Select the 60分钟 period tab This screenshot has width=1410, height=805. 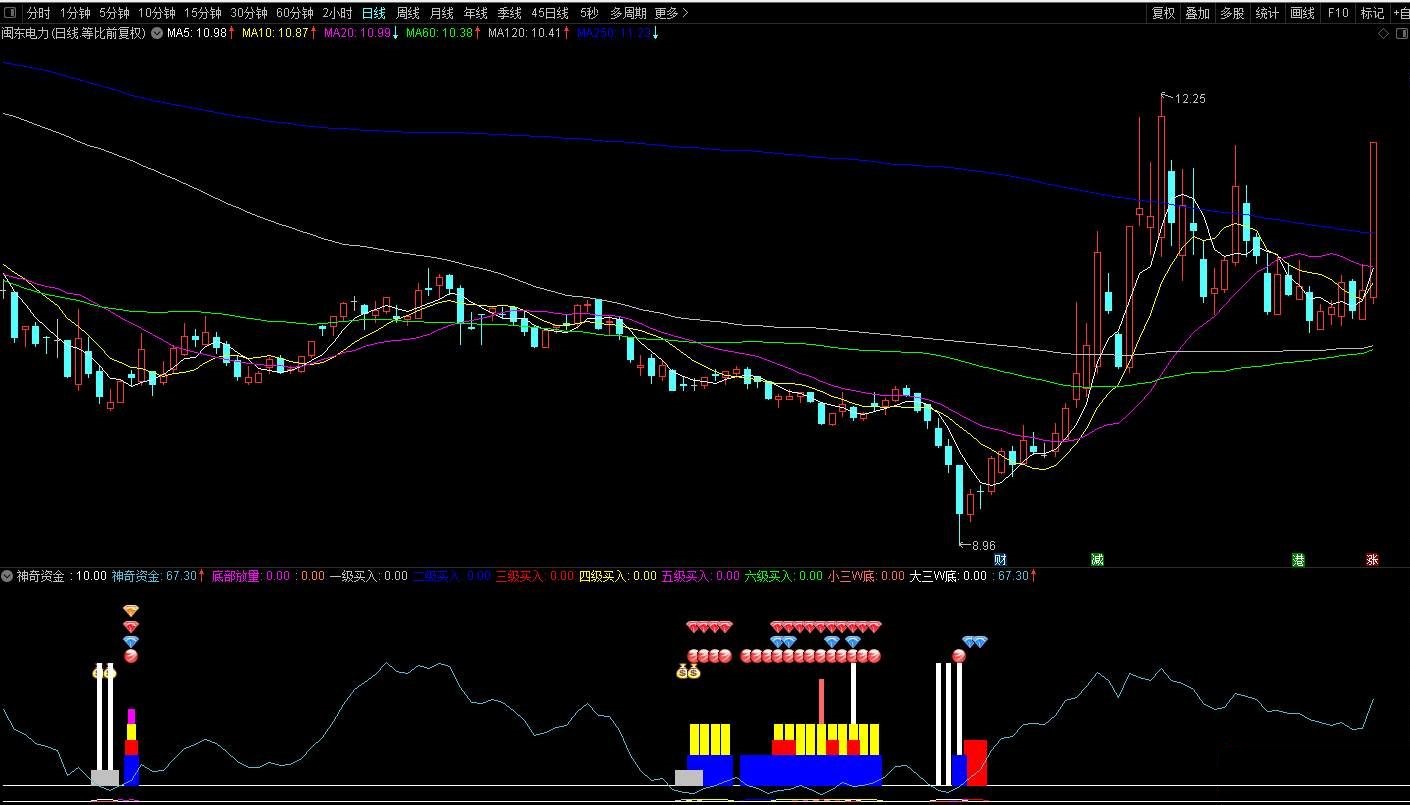coord(295,13)
